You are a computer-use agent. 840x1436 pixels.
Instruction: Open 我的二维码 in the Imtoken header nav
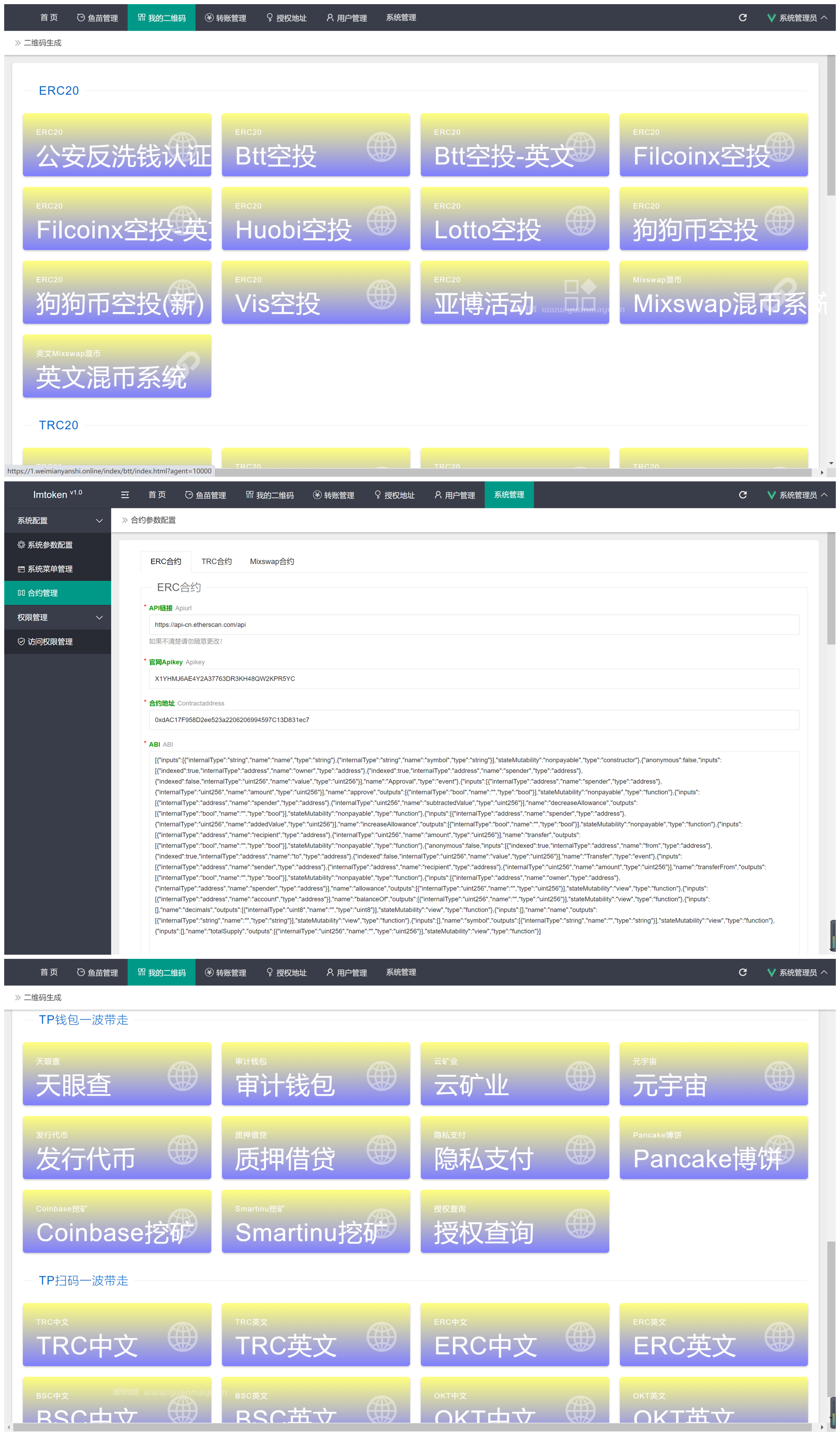[x=270, y=495]
